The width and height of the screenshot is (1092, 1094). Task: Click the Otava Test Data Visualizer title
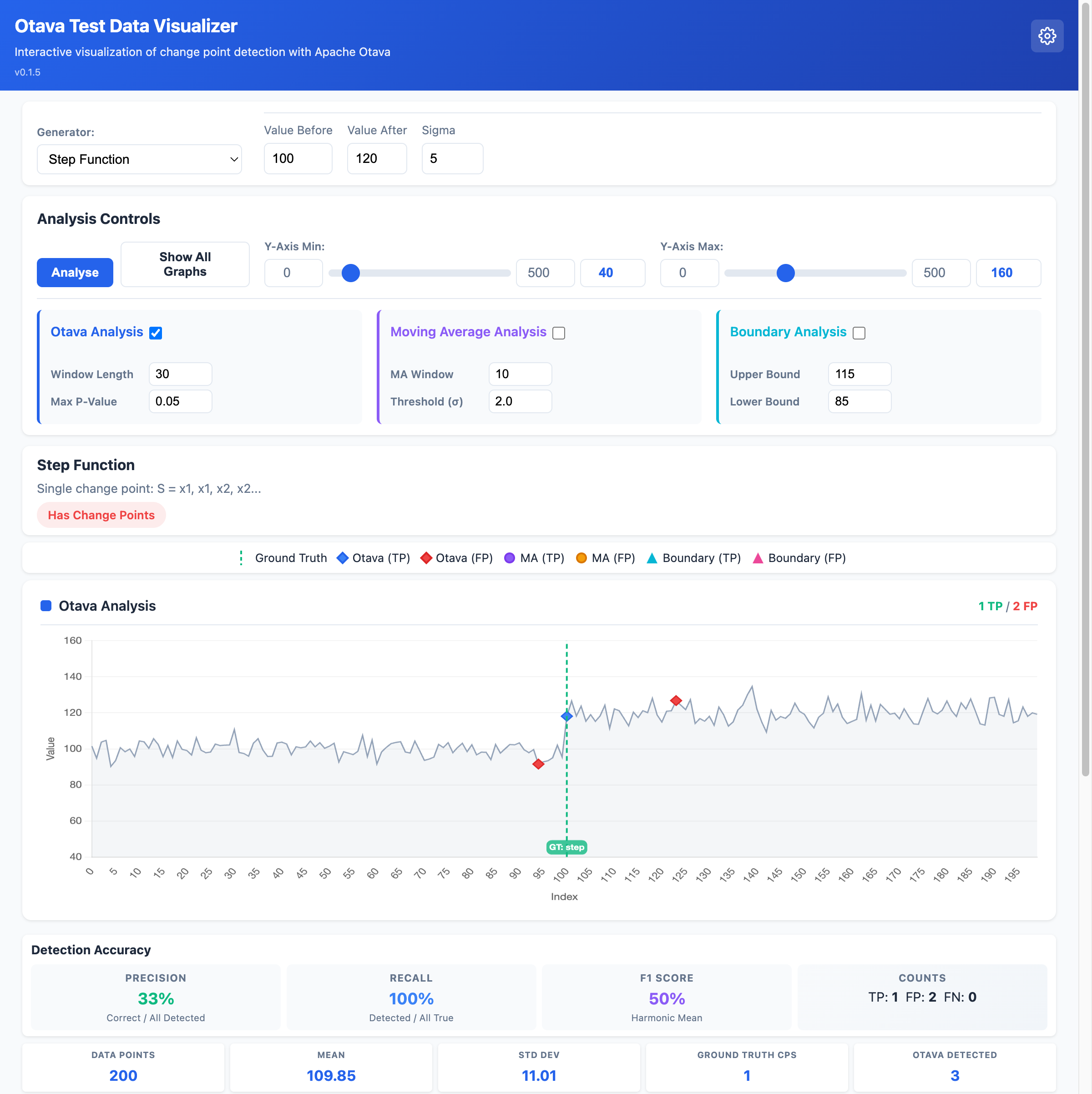pos(126,26)
